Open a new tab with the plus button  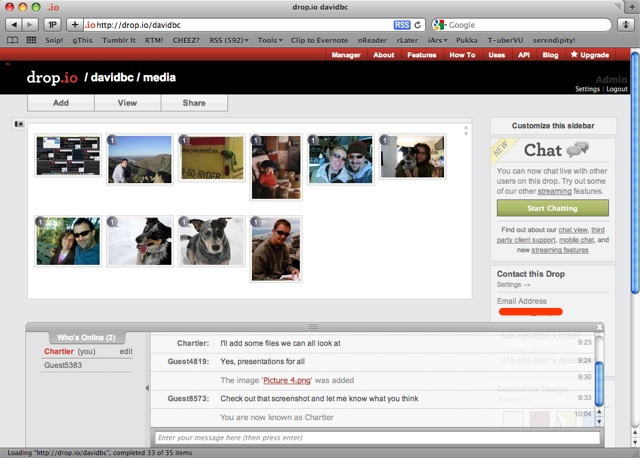click(632, 7)
